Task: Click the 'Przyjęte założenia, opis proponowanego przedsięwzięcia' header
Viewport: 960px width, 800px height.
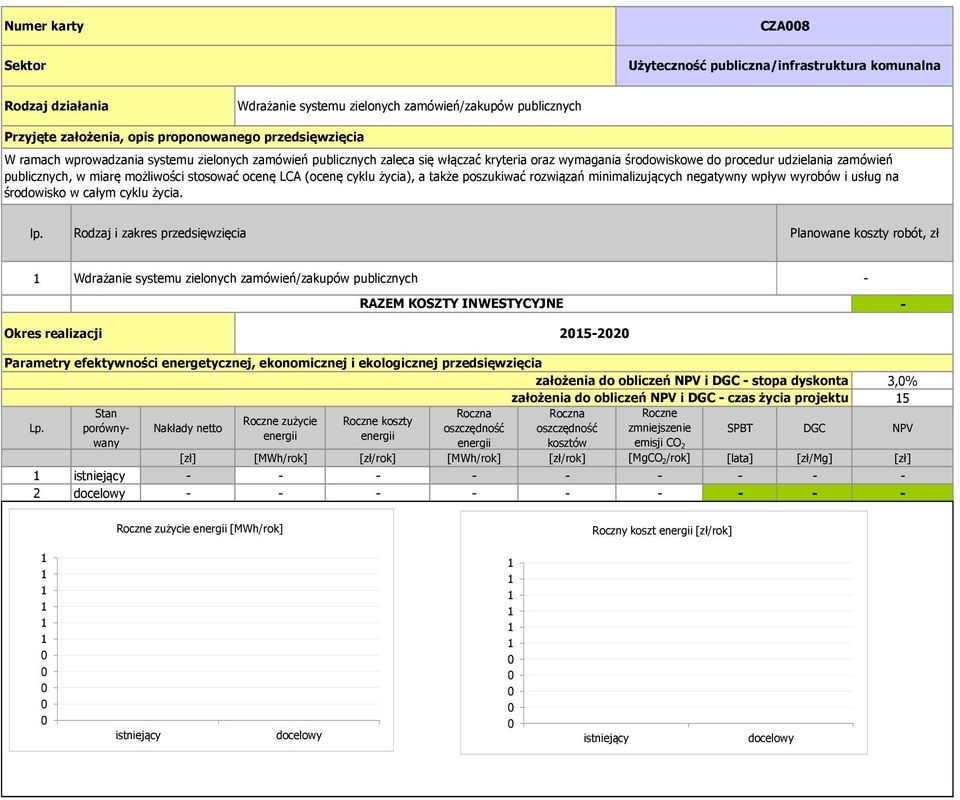Action: [477, 136]
